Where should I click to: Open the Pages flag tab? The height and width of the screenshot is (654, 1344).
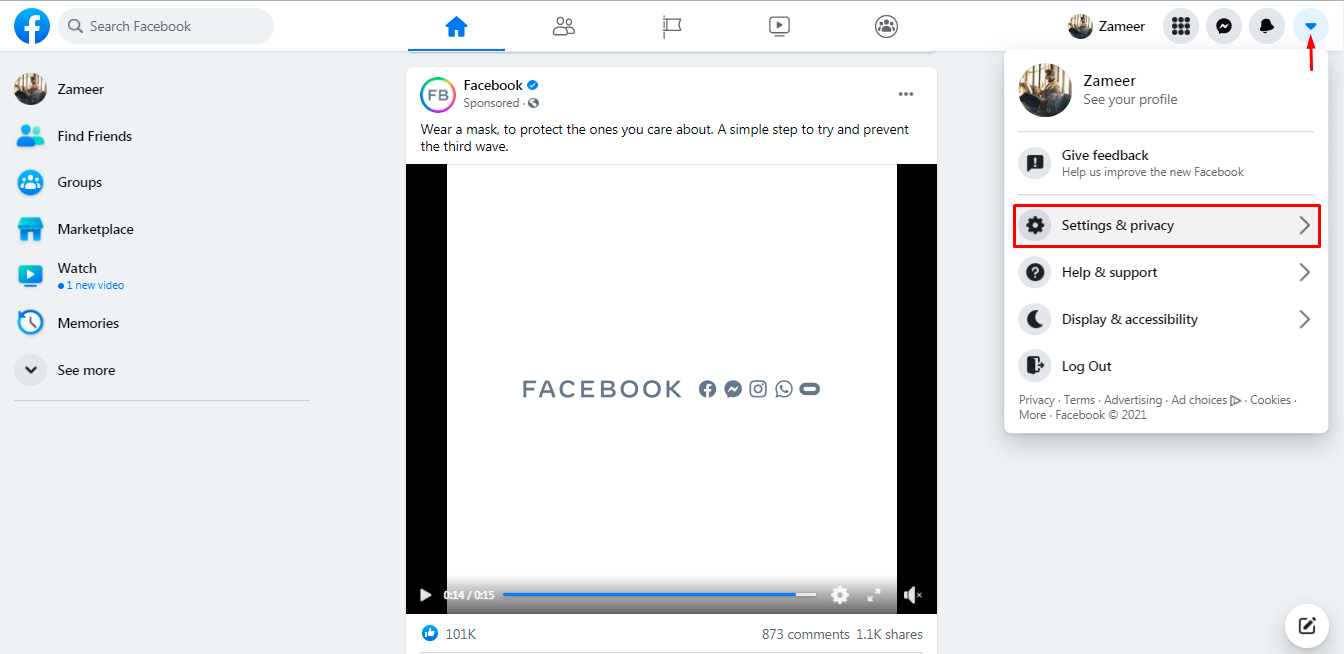672,27
